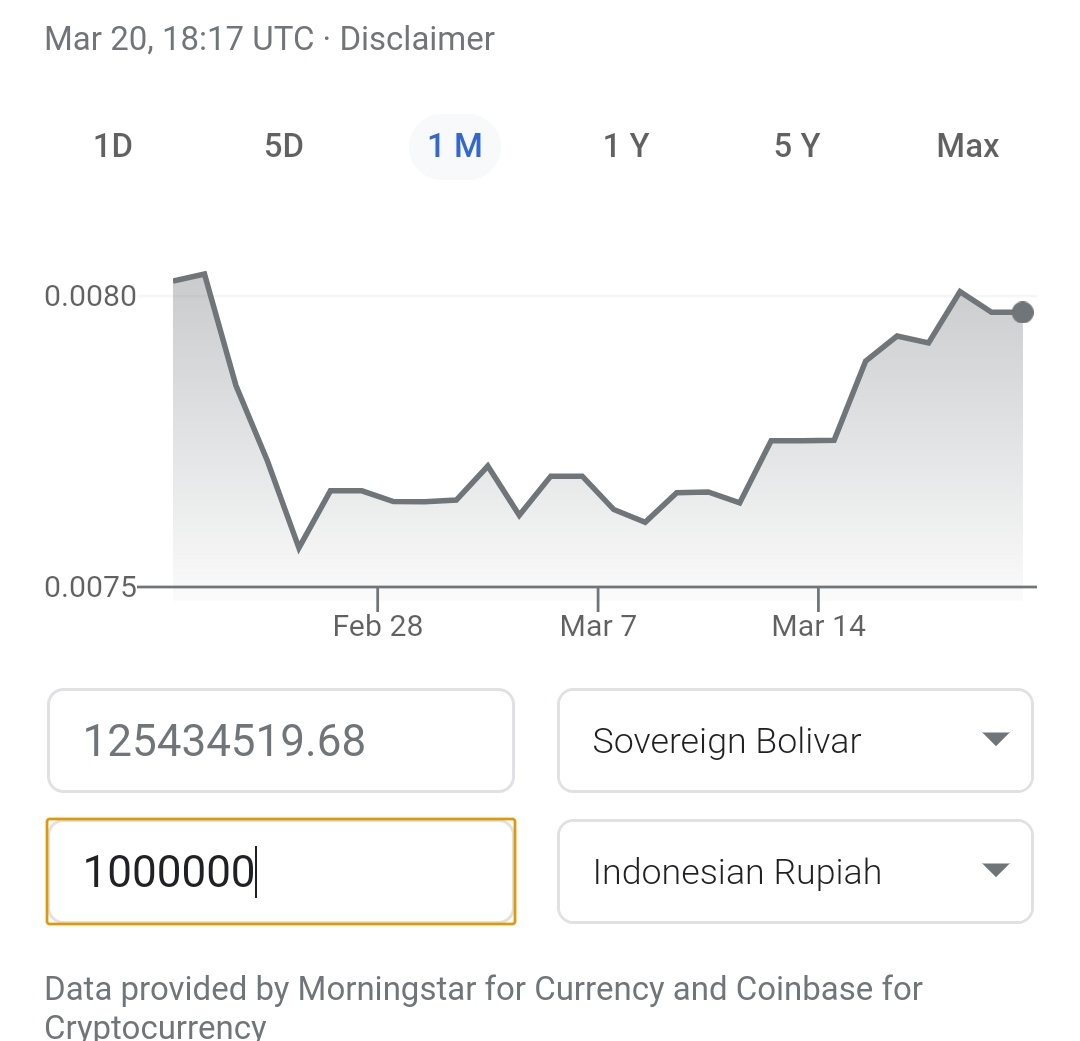
Task: Click the Mar 7 axis label
Action: tap(598, 626)
